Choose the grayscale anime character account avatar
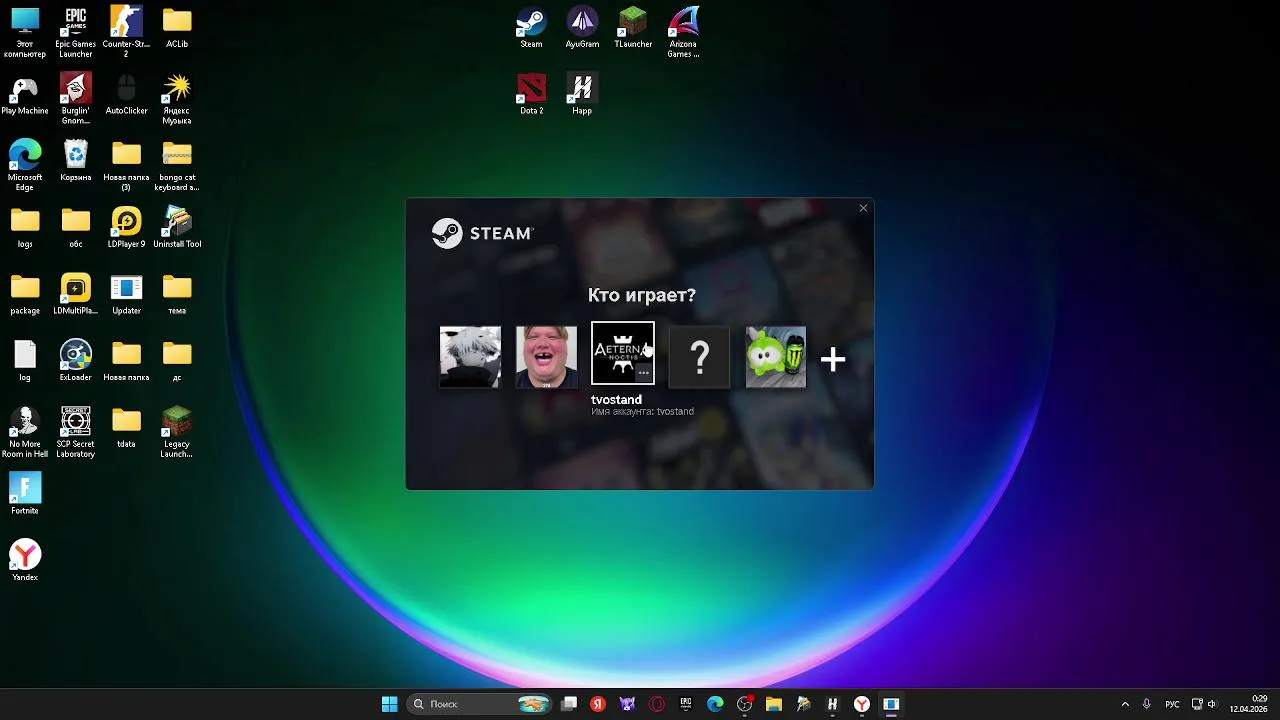 coord(470,356)
